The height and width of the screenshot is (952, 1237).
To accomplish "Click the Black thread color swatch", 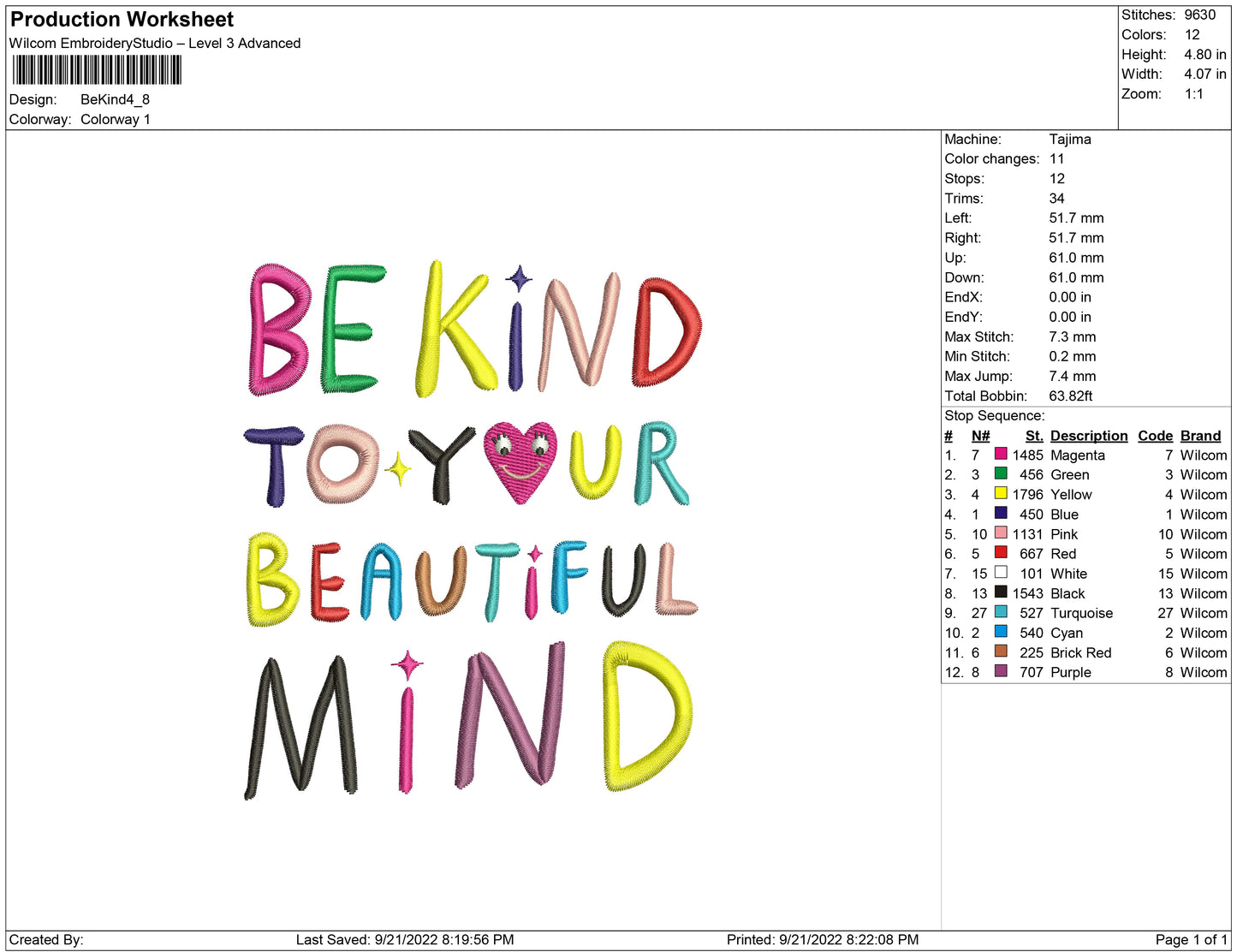I will pyautogui.click(x=1000, y=592).
